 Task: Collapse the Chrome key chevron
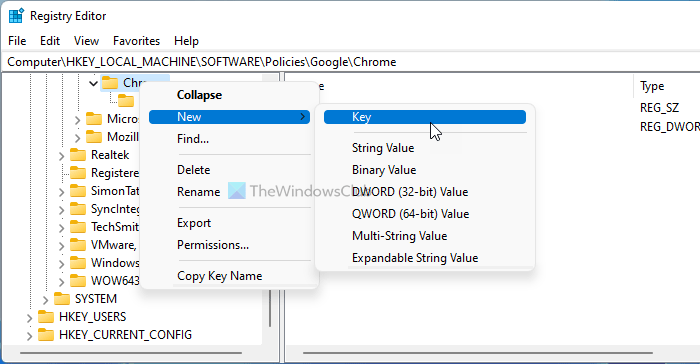(x=93, y=83)
